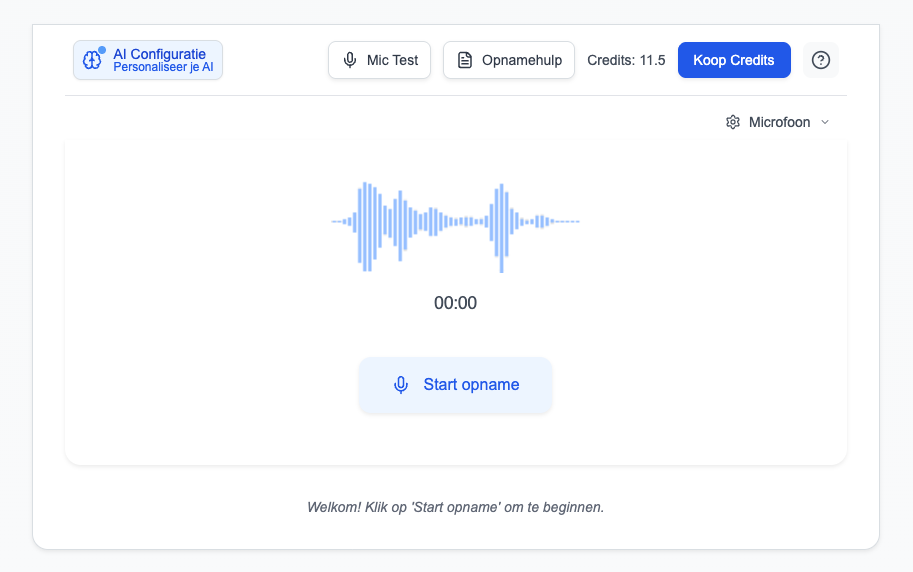
Task: Click the brain icon for AI Configuratie
Action: coord(92,60)
